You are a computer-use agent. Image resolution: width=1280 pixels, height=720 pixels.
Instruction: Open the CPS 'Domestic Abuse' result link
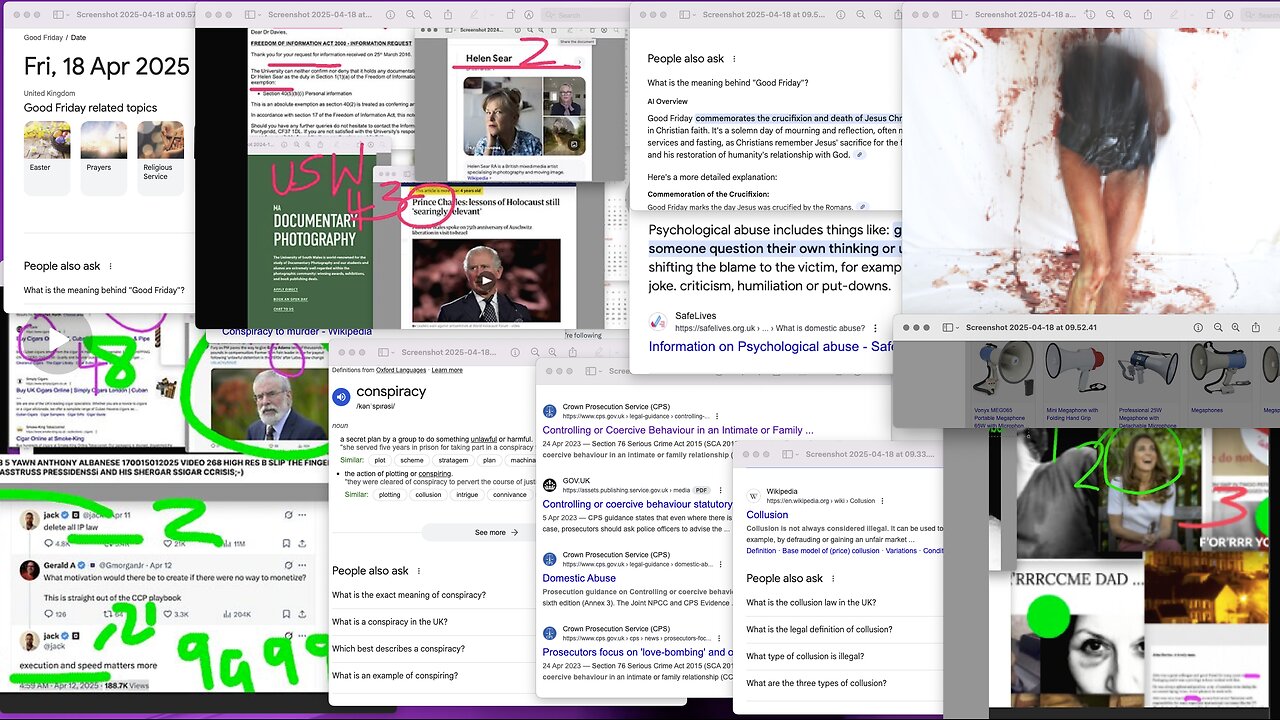click(579, 578)
